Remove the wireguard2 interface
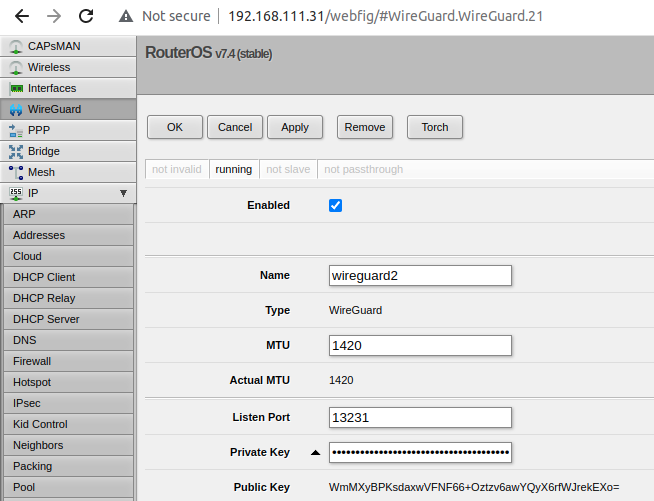654x501 pixels. click(365, 127)
